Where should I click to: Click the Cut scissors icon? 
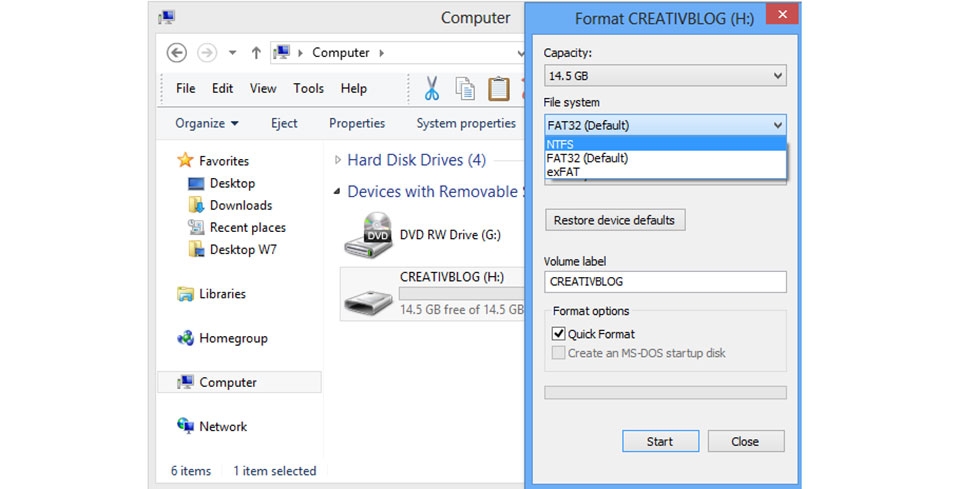click(432, 88)
